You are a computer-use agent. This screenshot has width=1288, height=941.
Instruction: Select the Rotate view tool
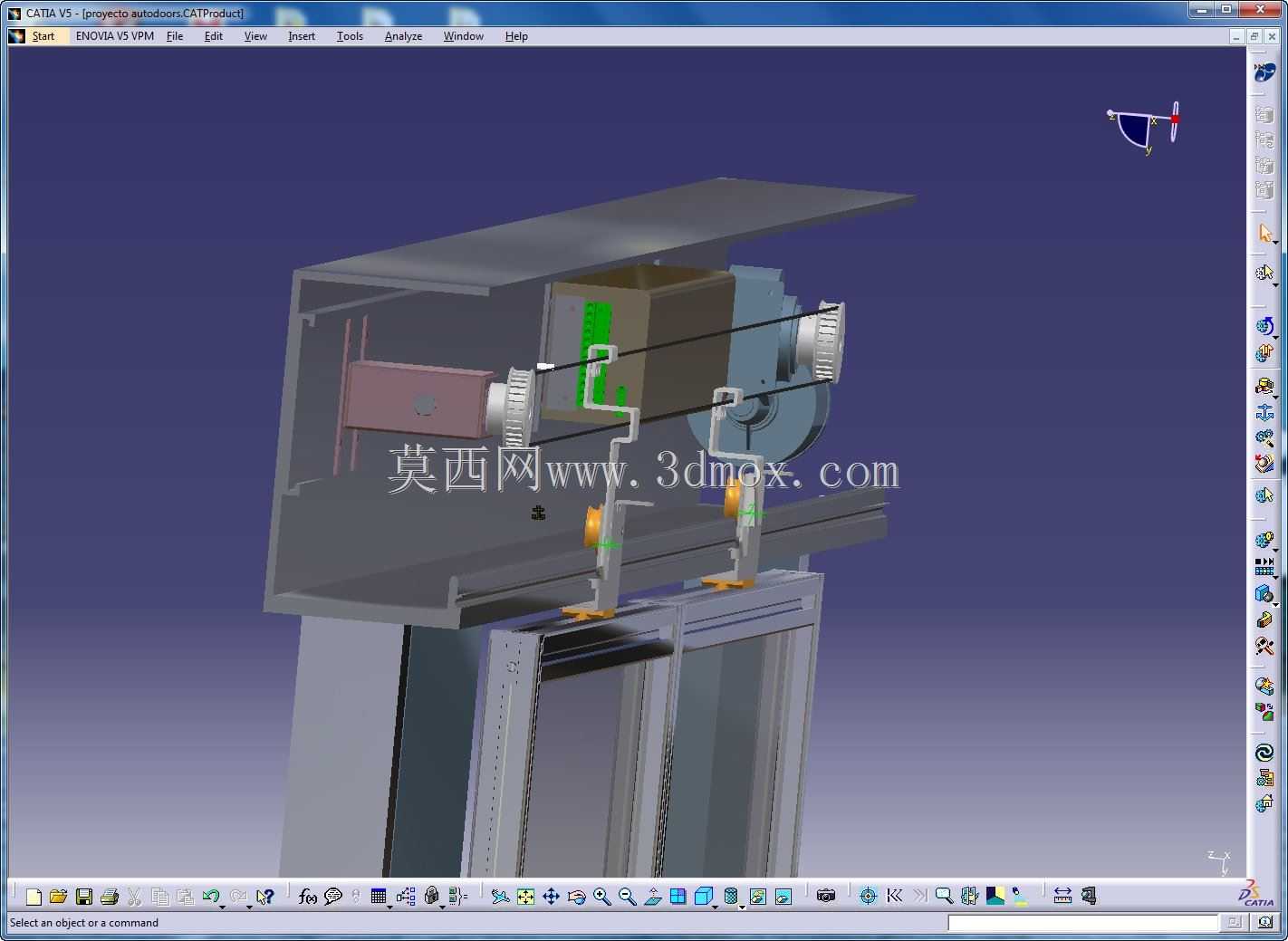pyautogui.click(x=576, y=897)
